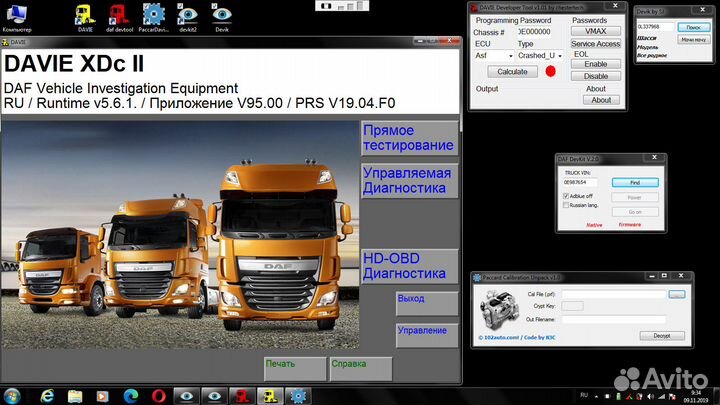Viewport: 720px width, 405px height.
Task: Click the Service Access button
Action: pos(596,44)
